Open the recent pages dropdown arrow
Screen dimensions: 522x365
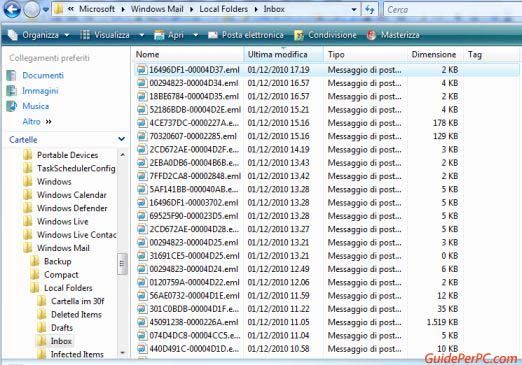(45, 10)
